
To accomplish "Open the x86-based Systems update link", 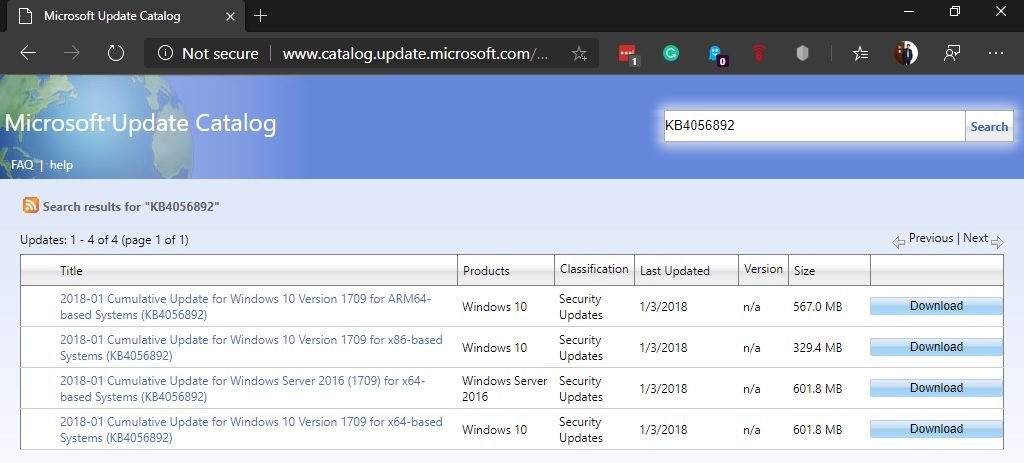I will 251,347.
